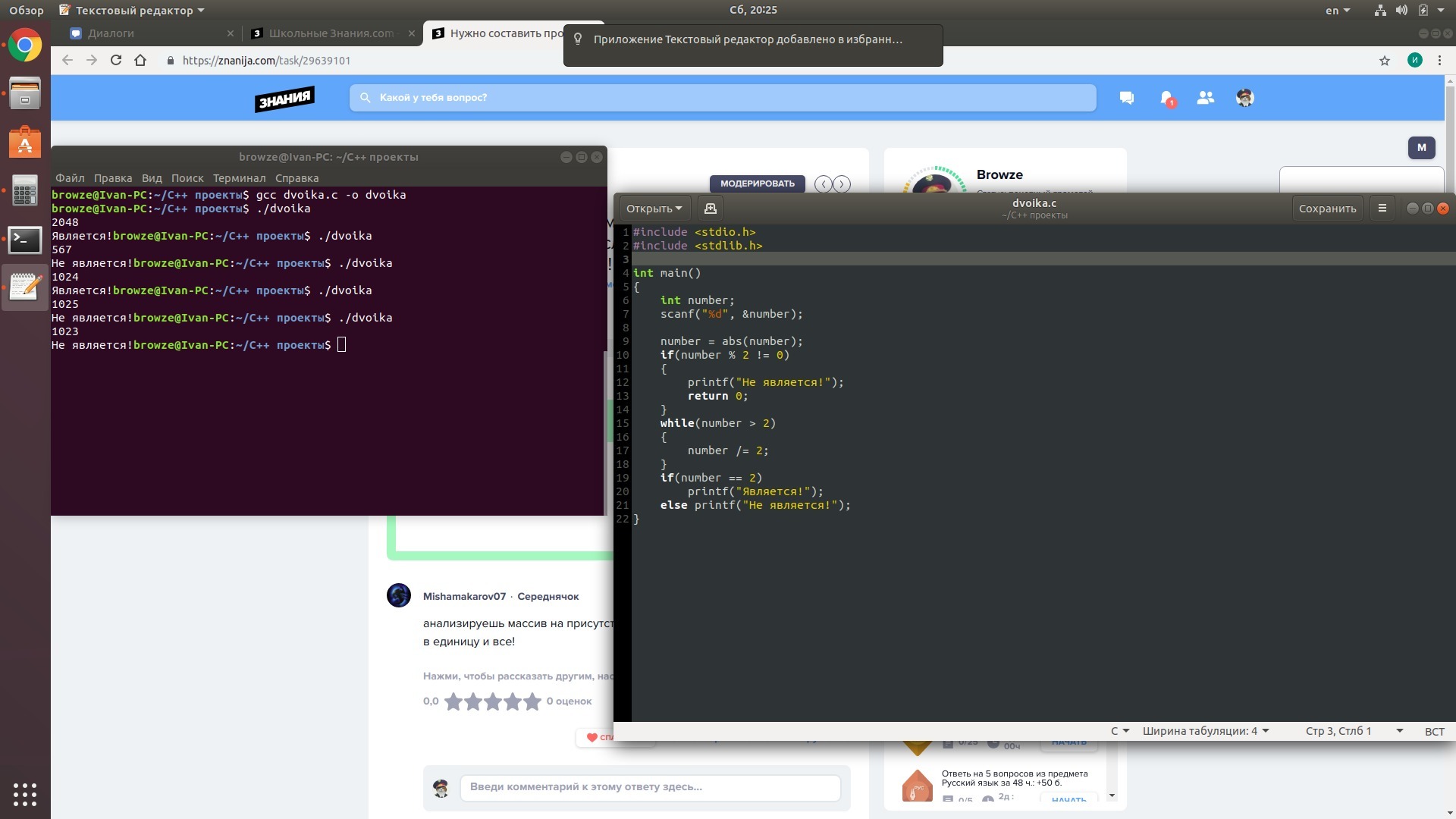
Task: Click the new document icon in gedit header
Action: (x=710, y=208)
